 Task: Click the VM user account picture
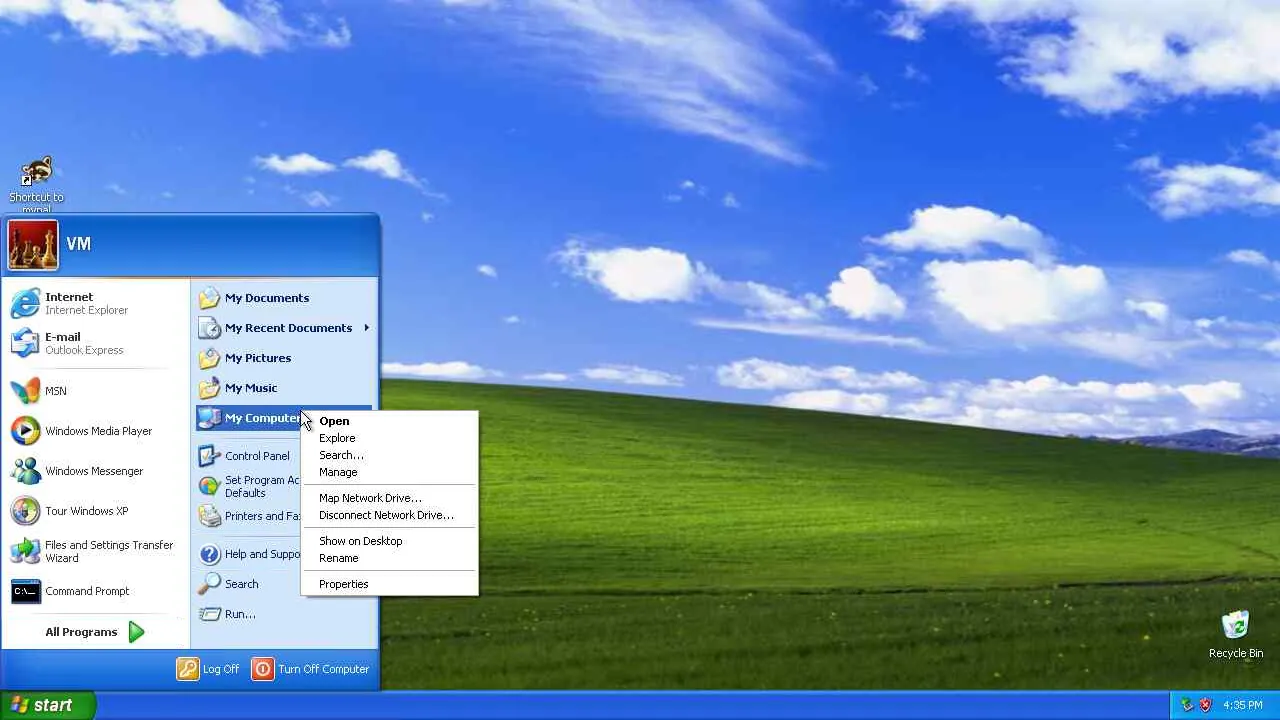[x=33, y=245]
